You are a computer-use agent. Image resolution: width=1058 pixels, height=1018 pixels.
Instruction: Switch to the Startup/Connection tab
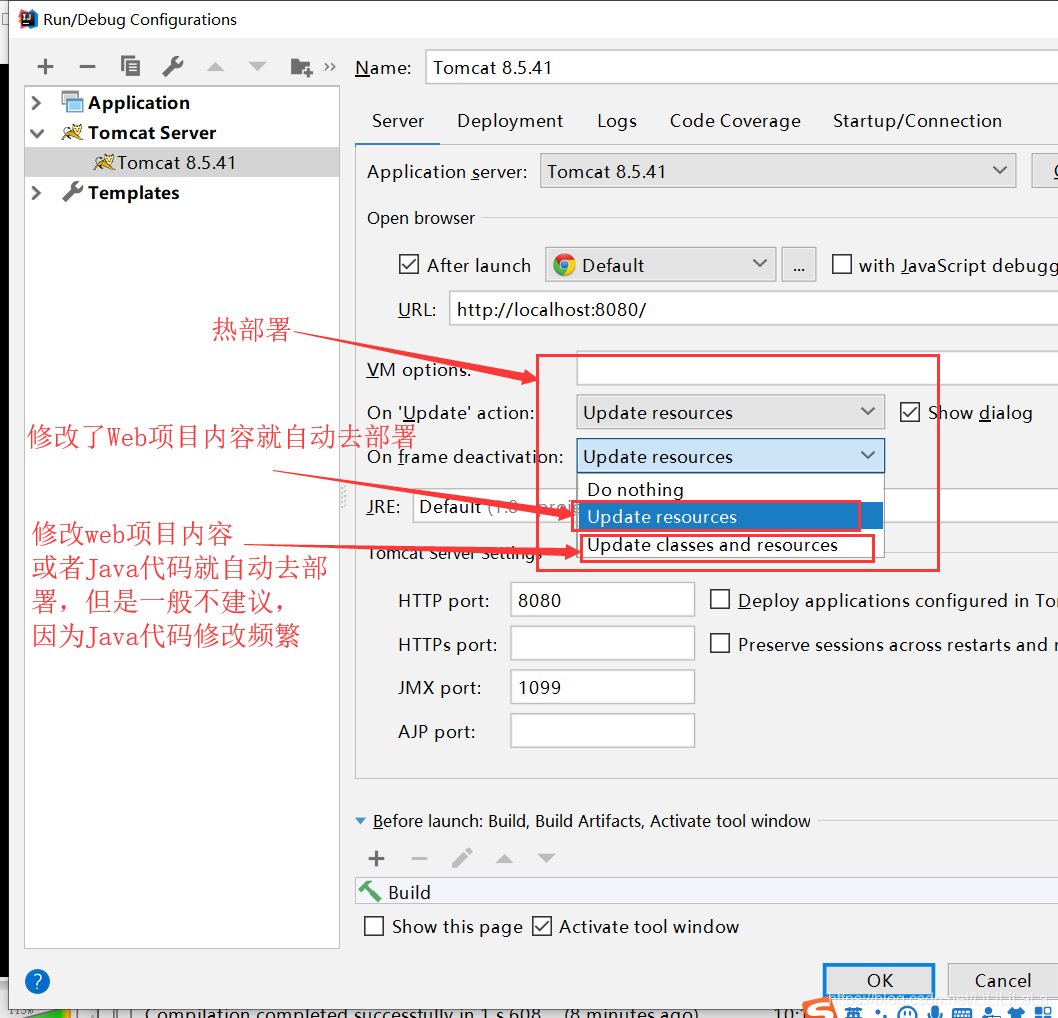(x=917, y=121)
